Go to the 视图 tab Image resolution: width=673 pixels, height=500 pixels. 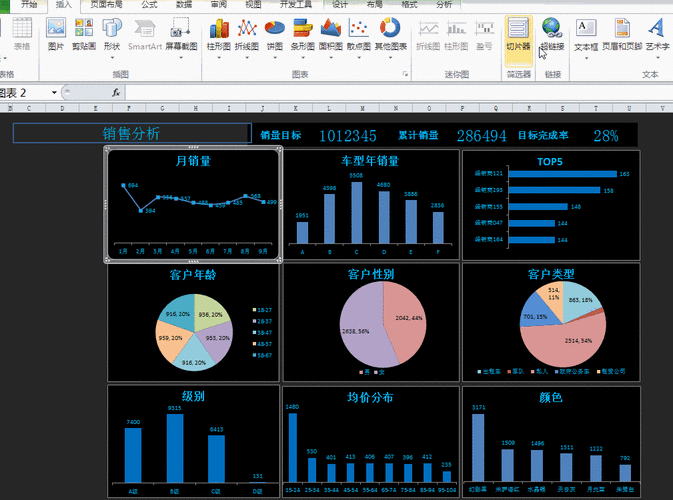click(x=253, y=5)
